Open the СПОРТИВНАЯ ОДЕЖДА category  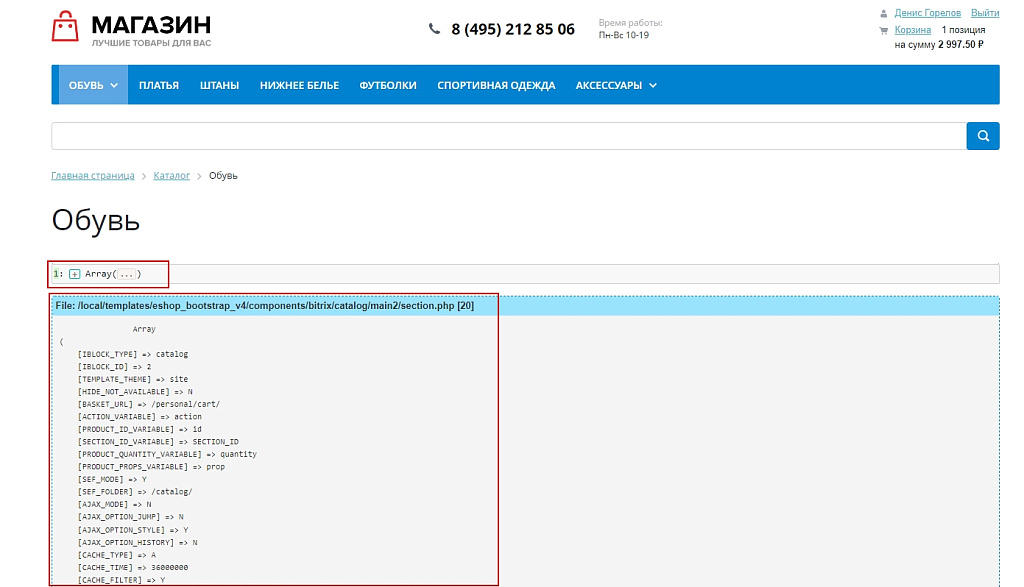click(496, 85)
